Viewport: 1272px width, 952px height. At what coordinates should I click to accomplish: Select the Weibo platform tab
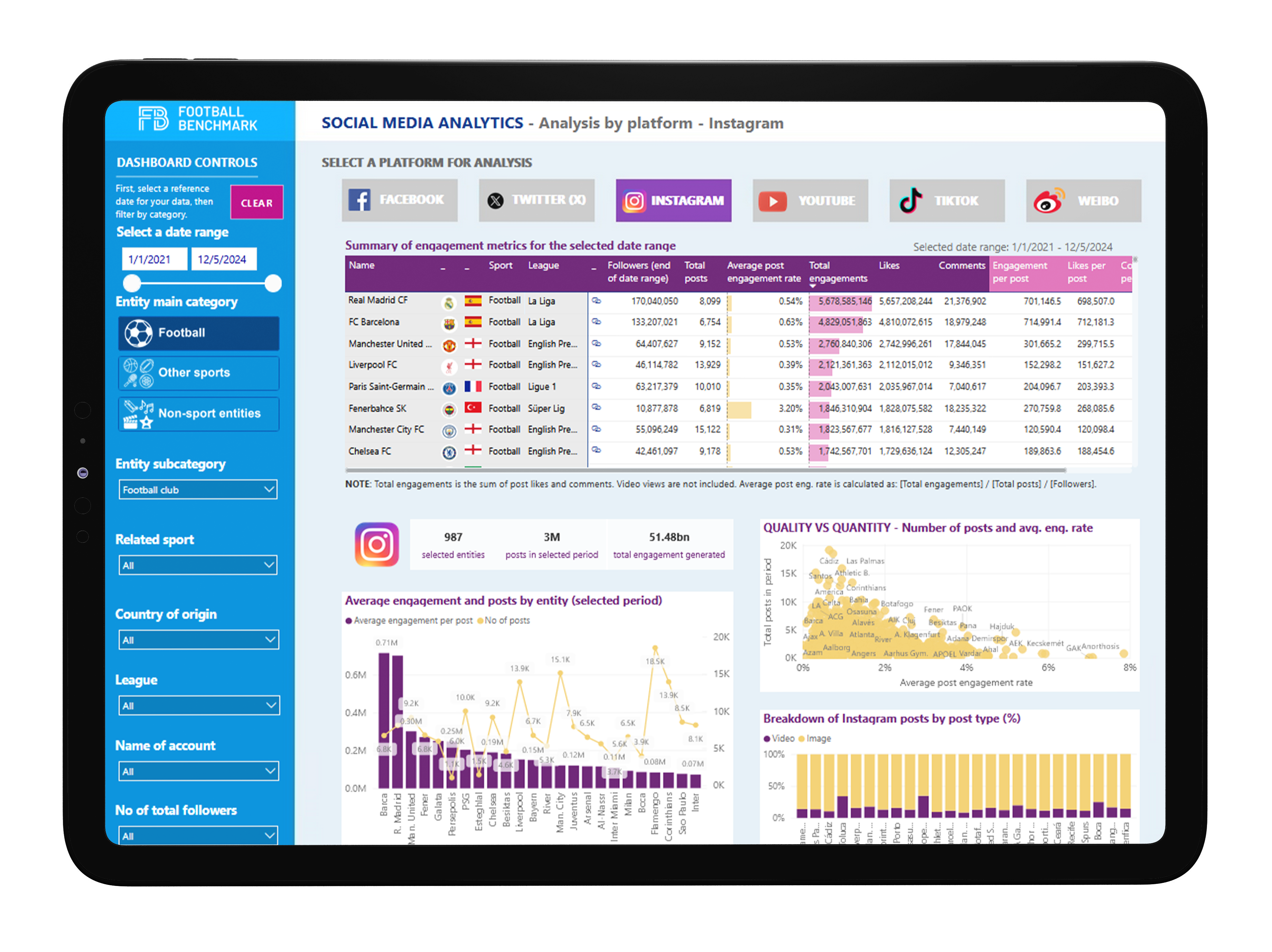(1084, 200)
